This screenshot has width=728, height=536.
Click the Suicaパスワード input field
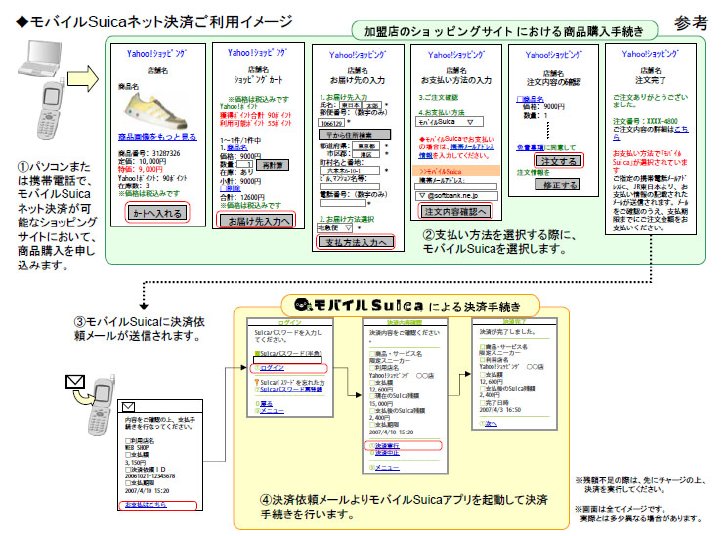pos(287,360)
